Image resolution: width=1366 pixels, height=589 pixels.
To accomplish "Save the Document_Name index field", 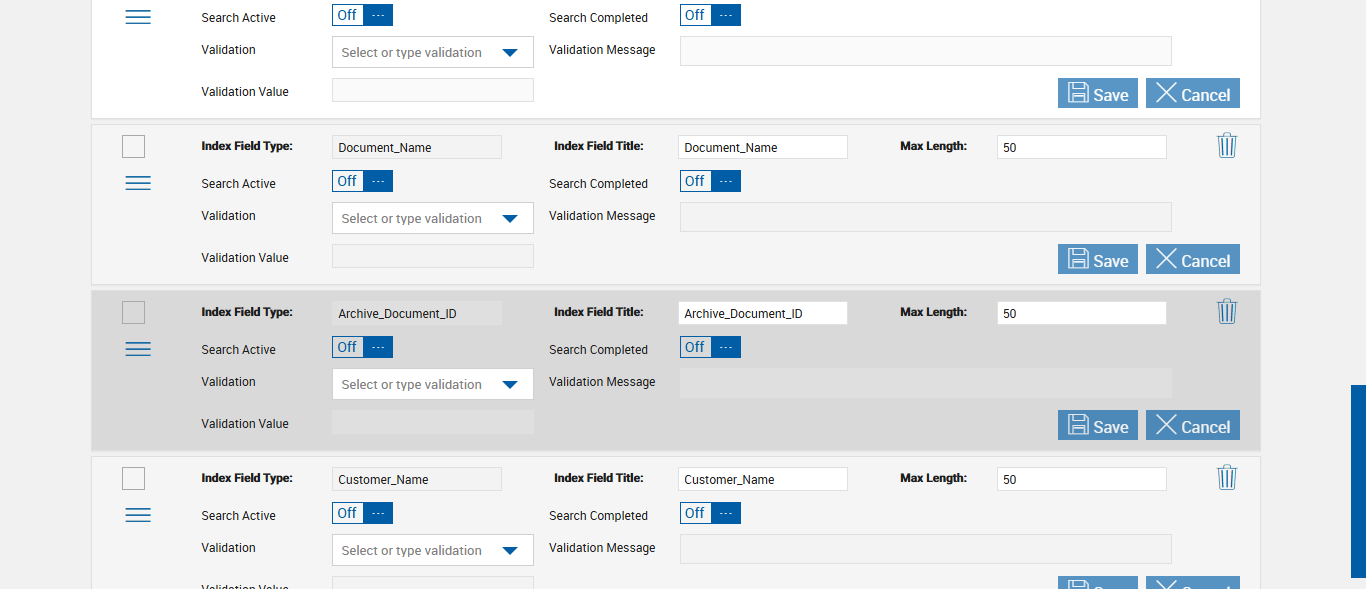I will 1097,260.
